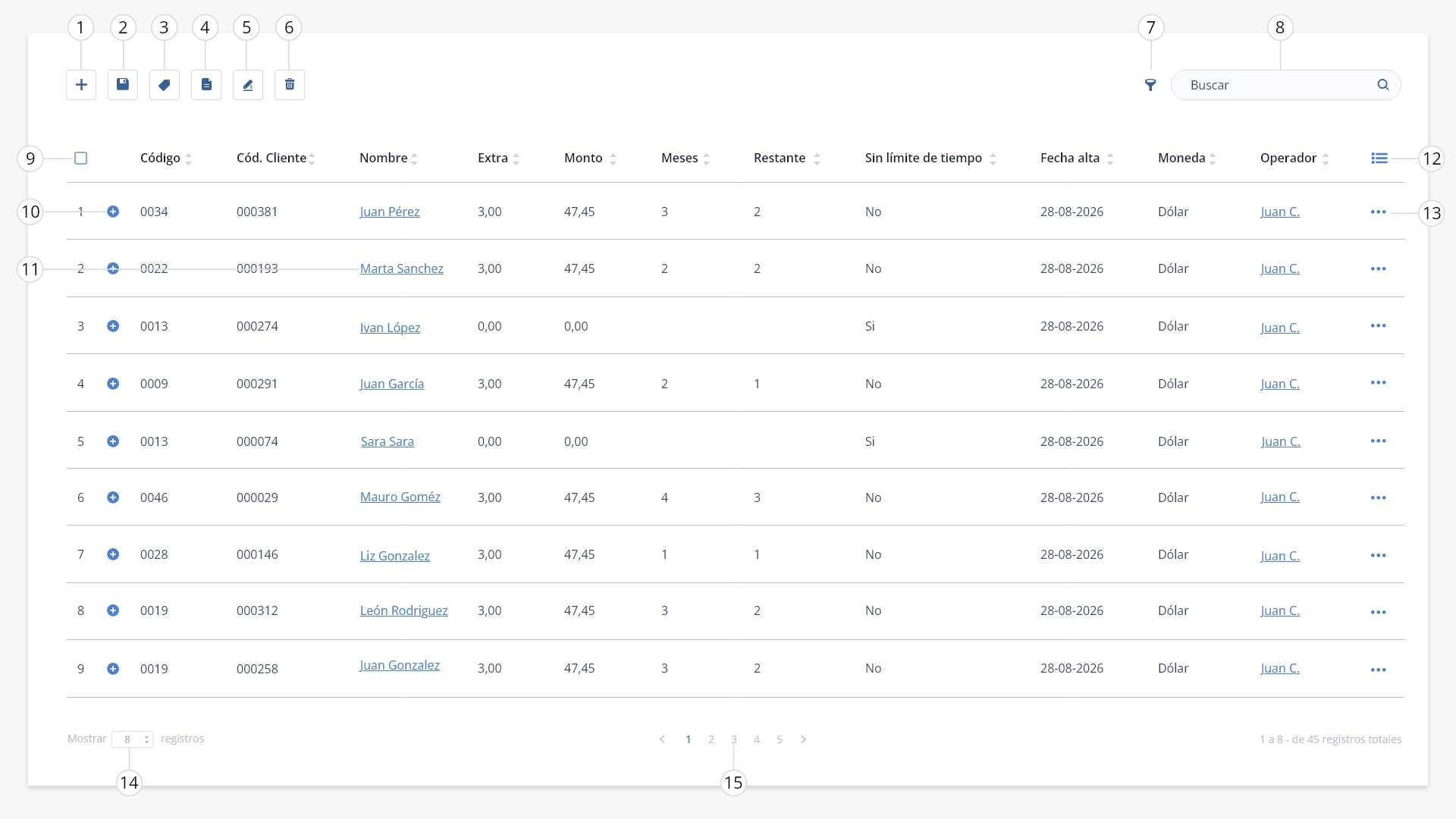Open the Mauro Goméz name link

400,497
